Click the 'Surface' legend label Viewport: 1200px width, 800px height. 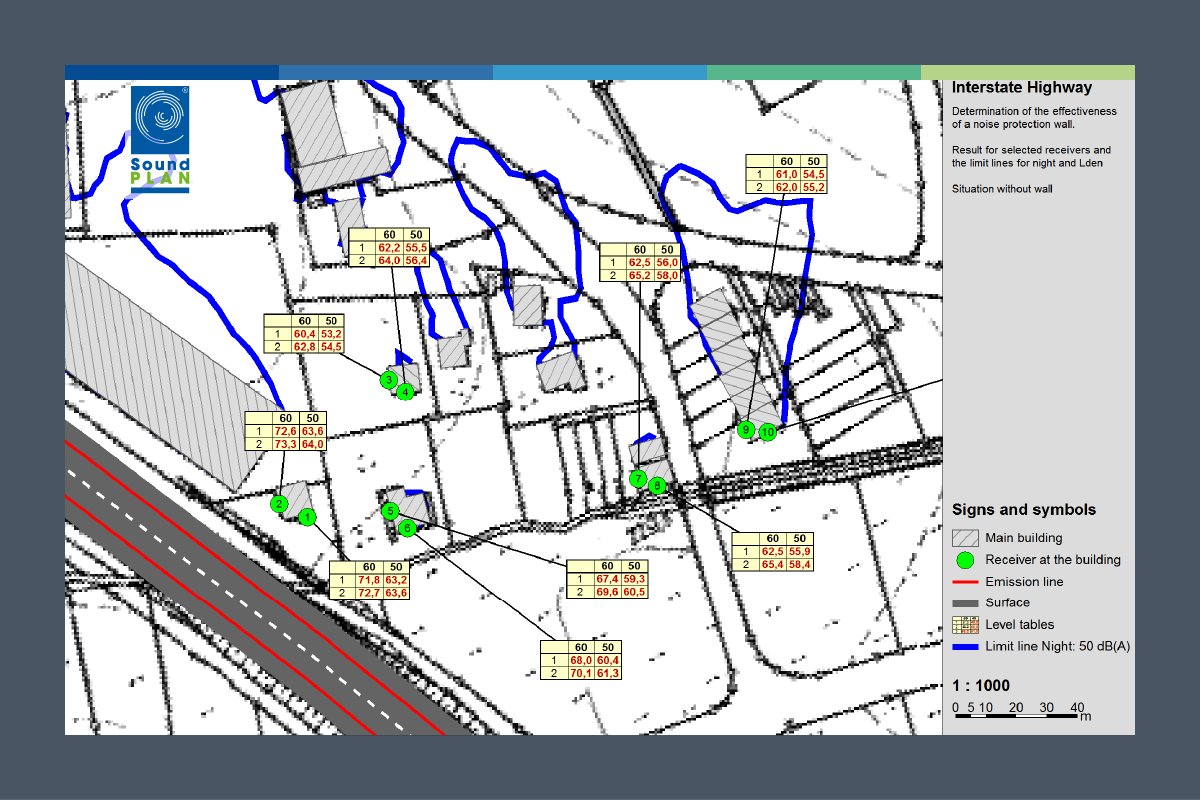[1008, 603]
